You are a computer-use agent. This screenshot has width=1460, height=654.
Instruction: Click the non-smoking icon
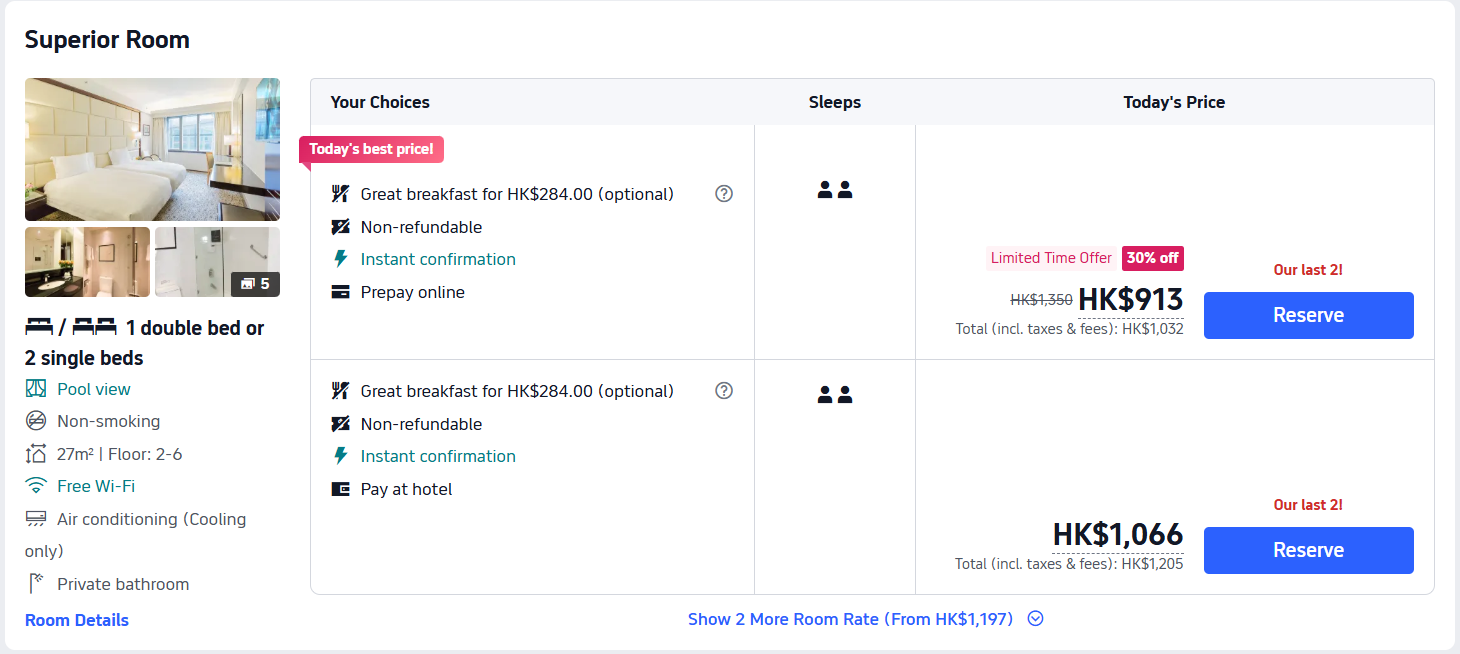coord(36,421)
